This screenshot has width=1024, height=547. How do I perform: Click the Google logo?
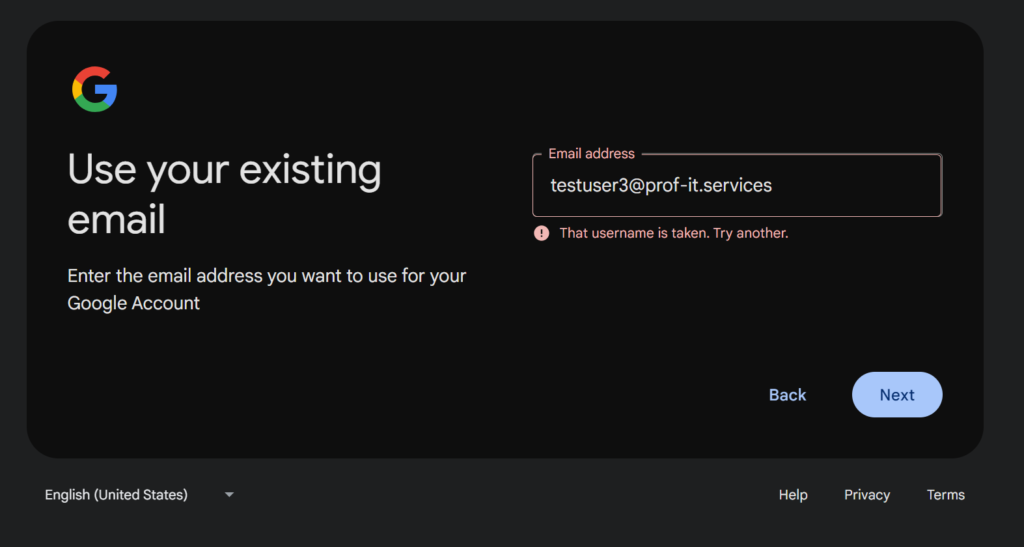tap(95, 90)
